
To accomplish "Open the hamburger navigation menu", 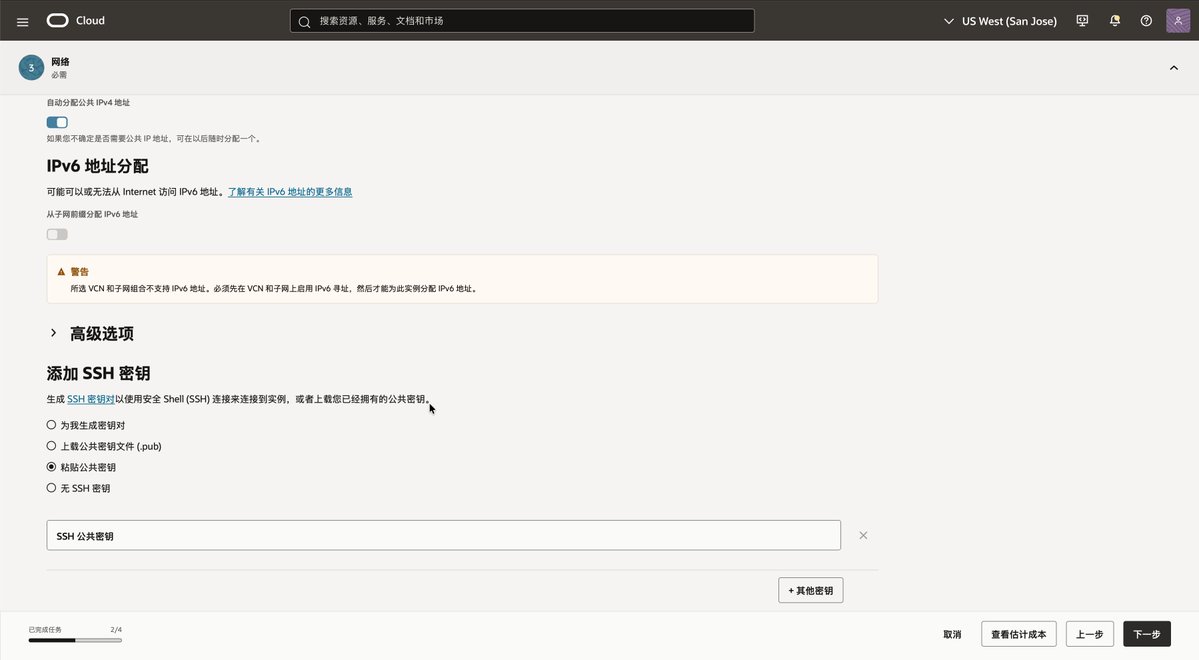I will [x=22, y=21].
